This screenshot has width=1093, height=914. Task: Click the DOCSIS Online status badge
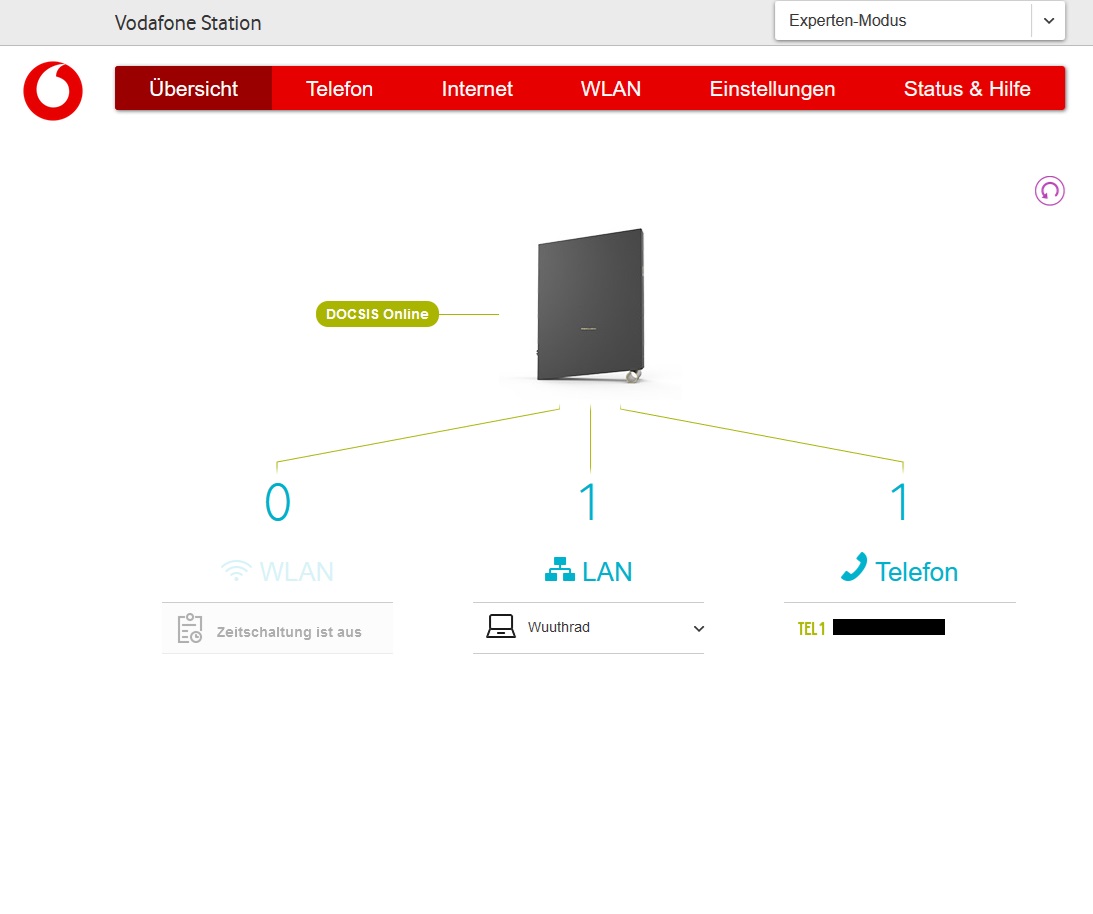click(x=377, y=314)
